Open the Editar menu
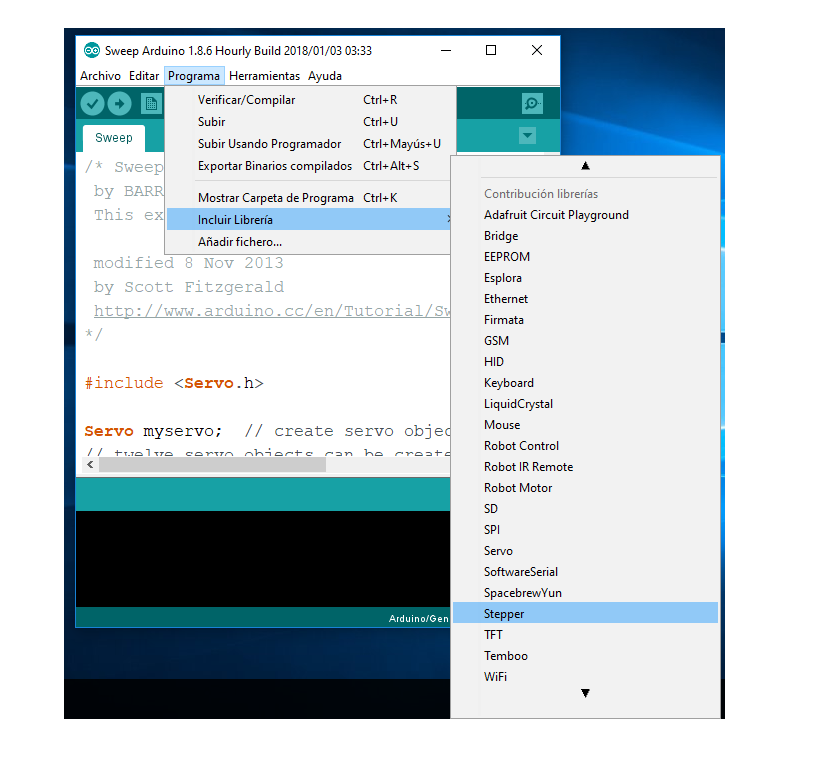The height and width of the screenshot is (768, 828). (144, 76)
